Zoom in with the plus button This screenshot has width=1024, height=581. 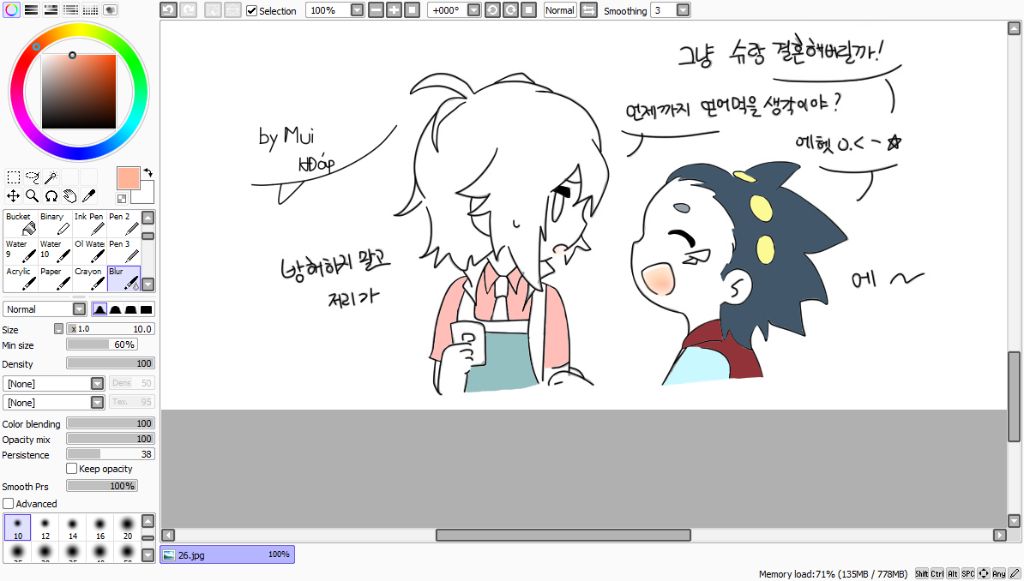point(394,10)
